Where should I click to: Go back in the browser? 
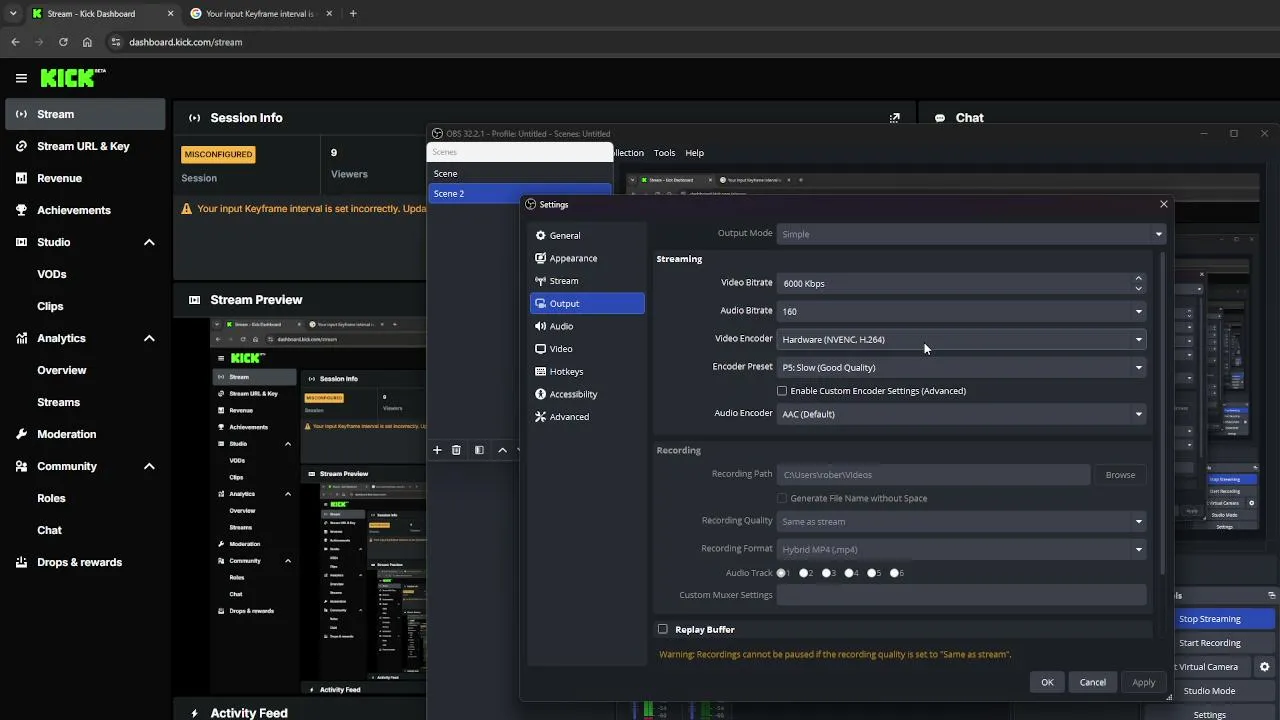tap(15, 42)
